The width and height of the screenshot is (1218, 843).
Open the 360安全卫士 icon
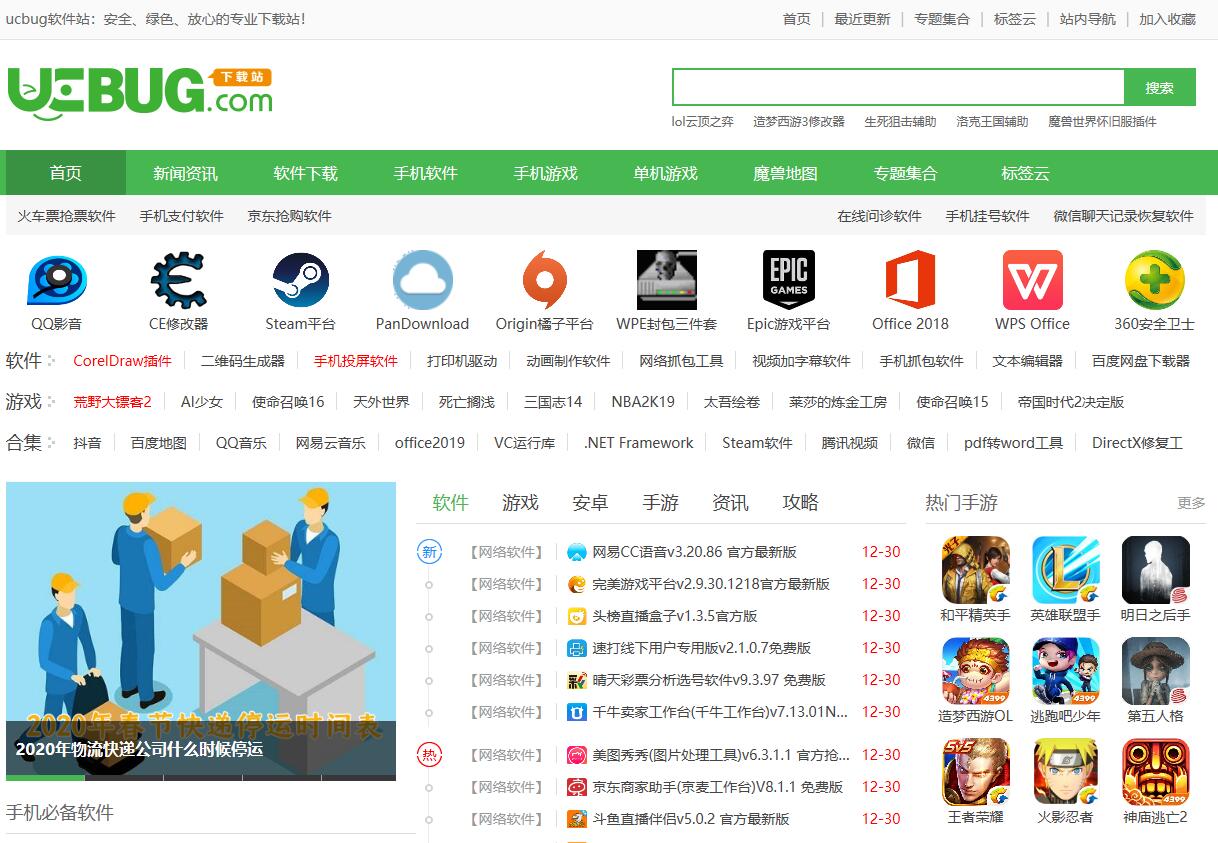click(x=1155, y=280)
